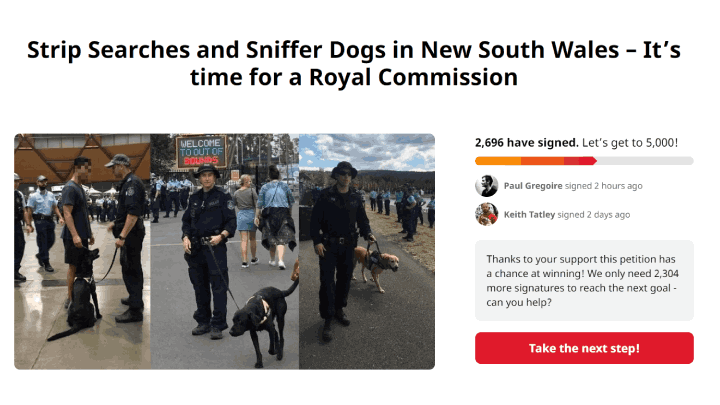Screen dimensions: 720x405
Task: Click the smiling officer in the middle photo
Action: (x=208, y=250)
